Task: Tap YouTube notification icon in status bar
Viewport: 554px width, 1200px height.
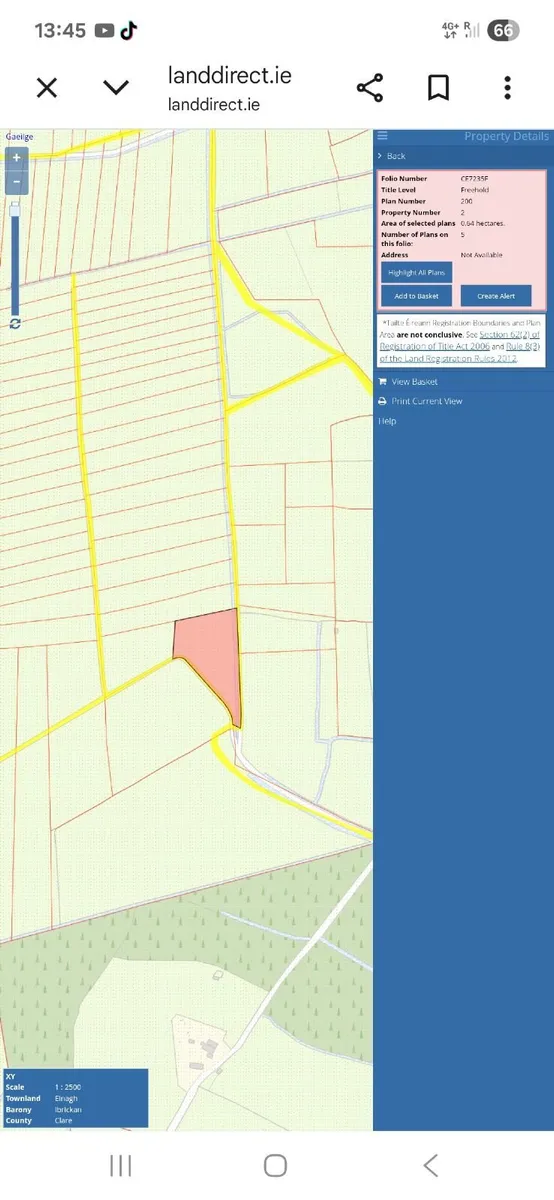Action: coord(105,30)
